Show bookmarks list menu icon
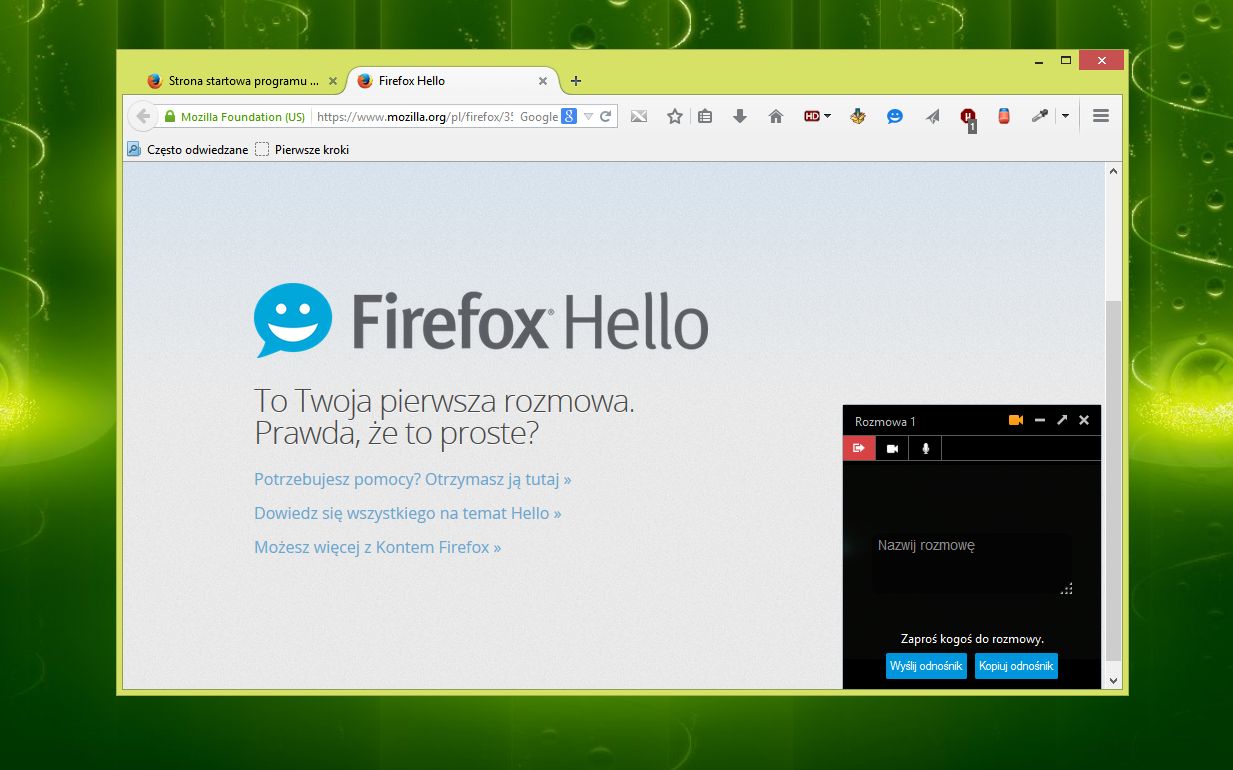The width and height of the screenshot is (1233, 770). pos(705,116)
